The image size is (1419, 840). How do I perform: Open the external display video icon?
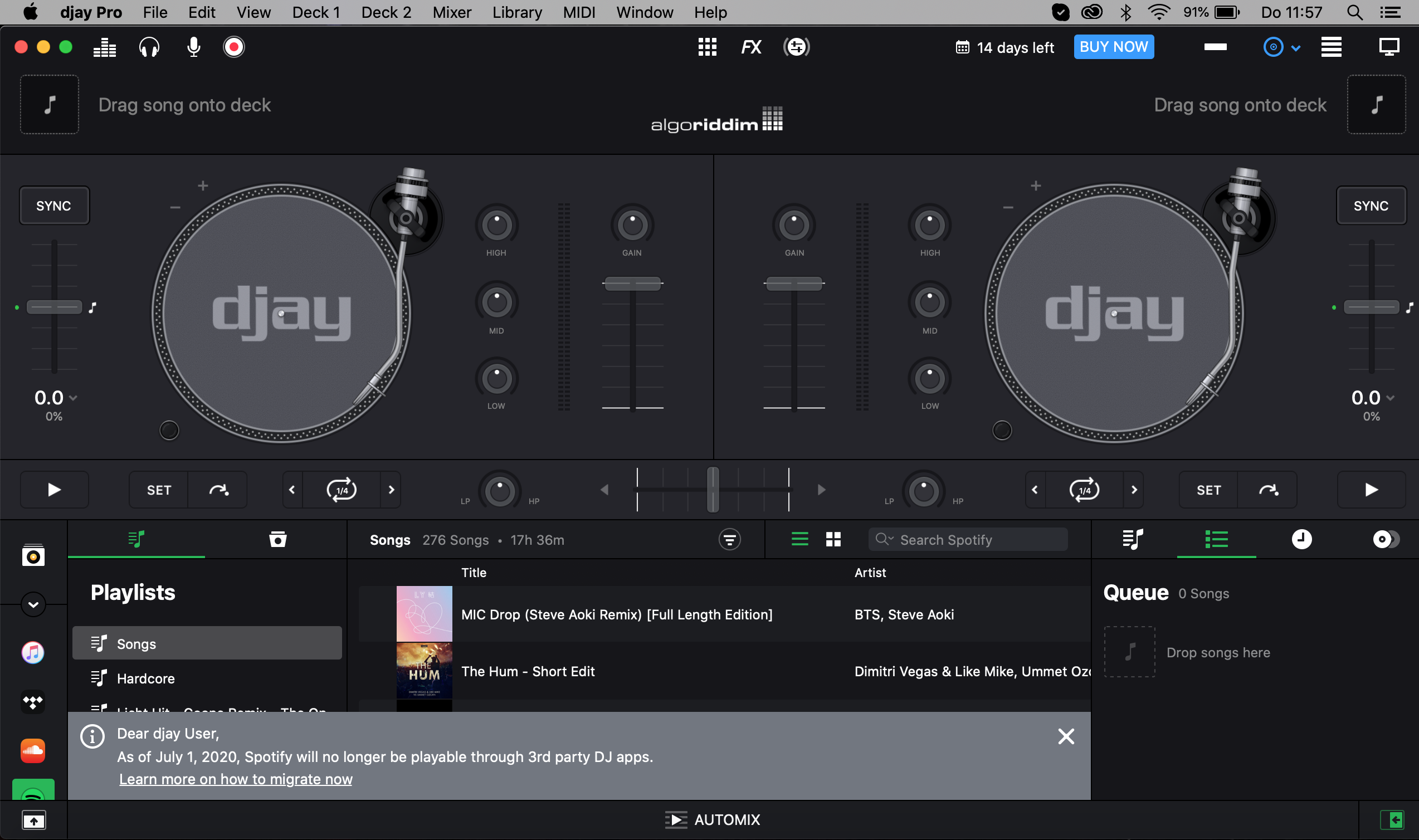1389,47
